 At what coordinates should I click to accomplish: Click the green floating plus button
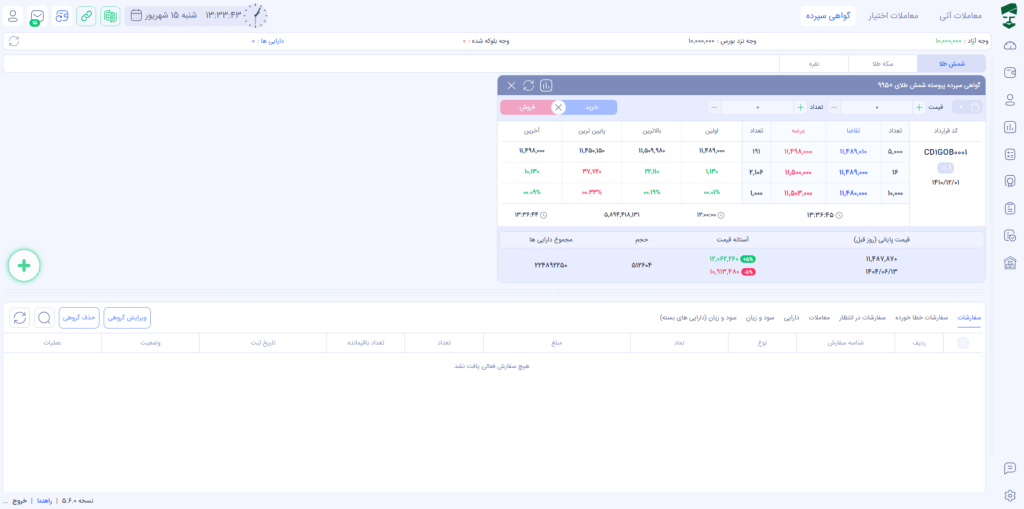(x=24, y=265)
